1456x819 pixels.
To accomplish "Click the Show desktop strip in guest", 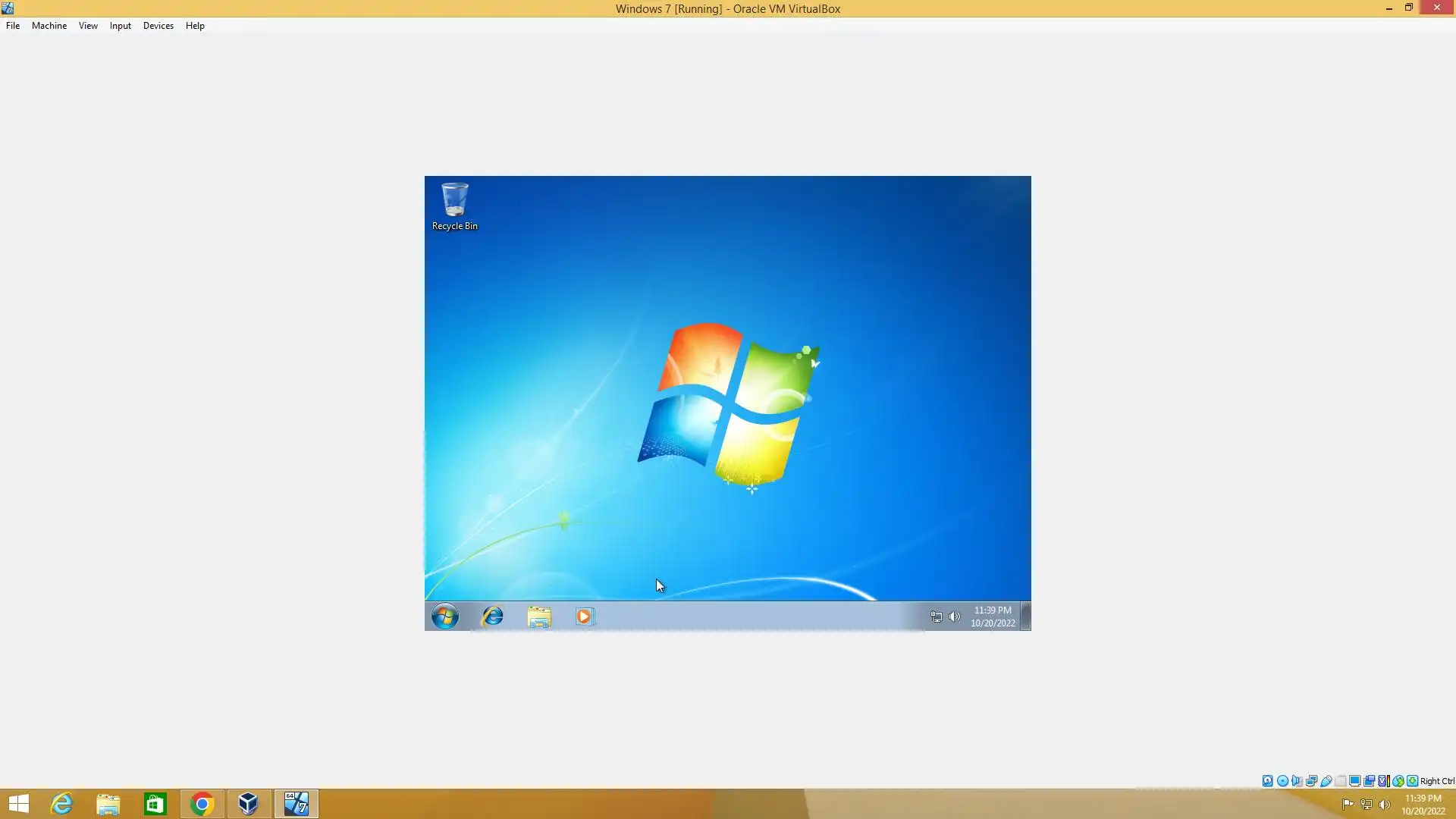I will point(1025,617).
